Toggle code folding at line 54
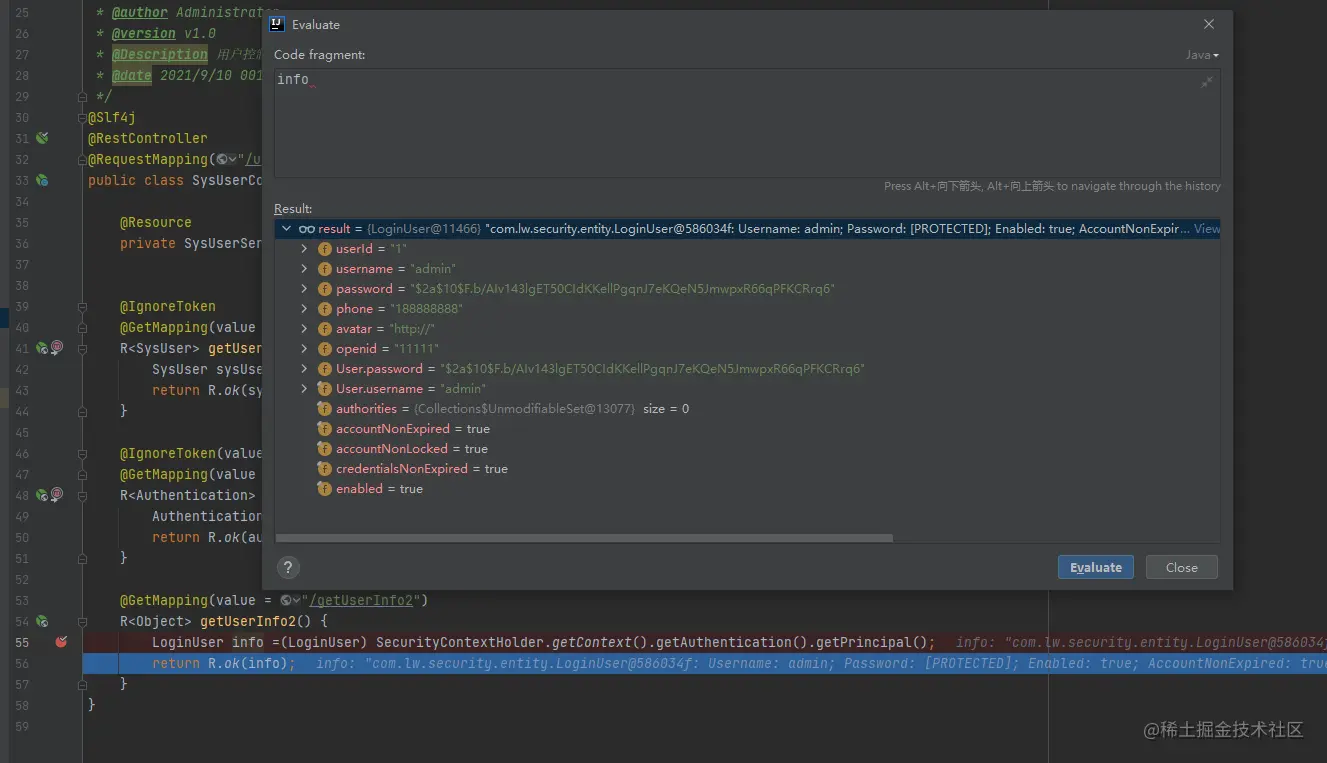The height and width of the screenshot is (763, 1327). point(84,621)
